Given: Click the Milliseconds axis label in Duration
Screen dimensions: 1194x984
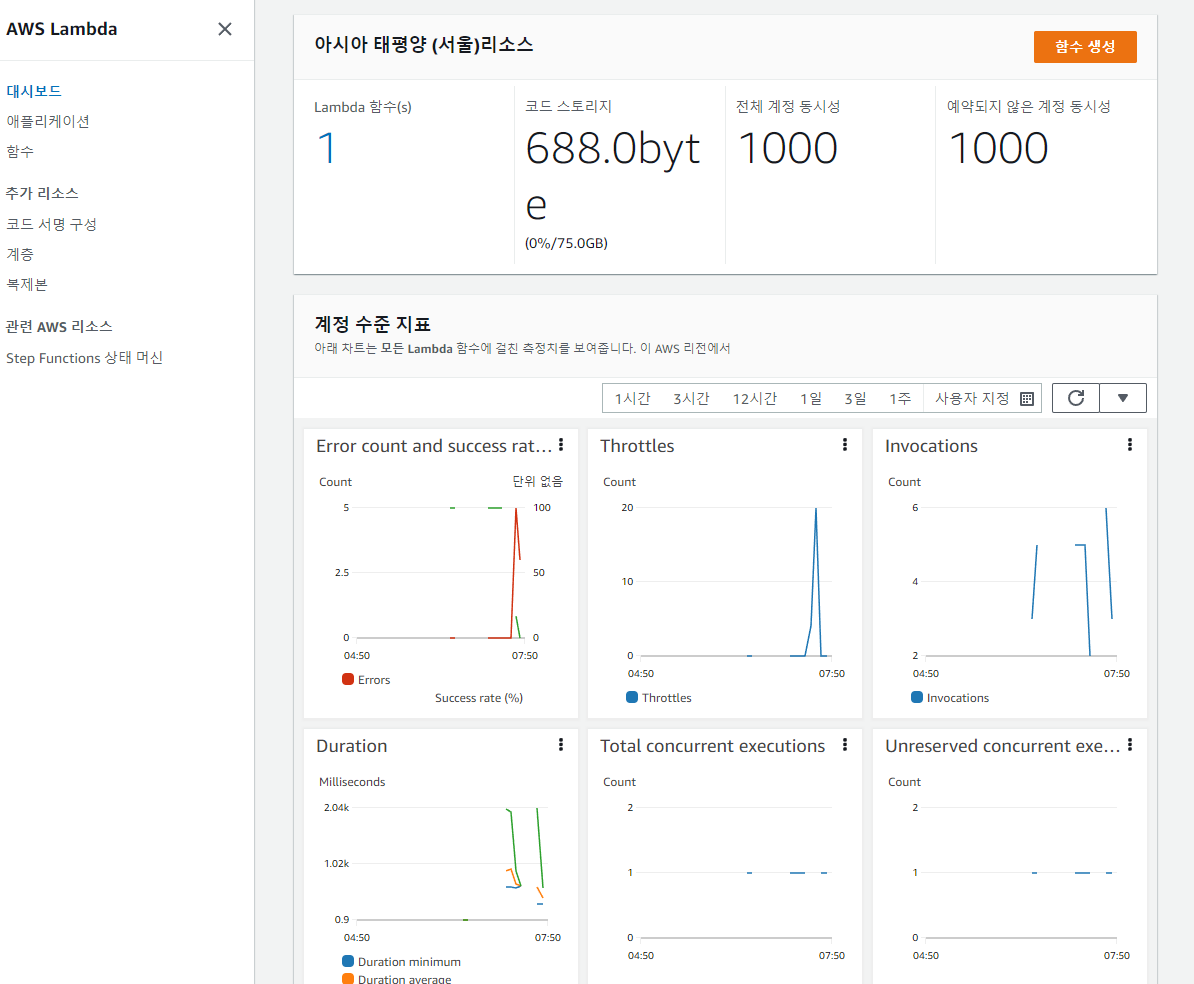Looking at the screenshot, I should click(352, 782).
